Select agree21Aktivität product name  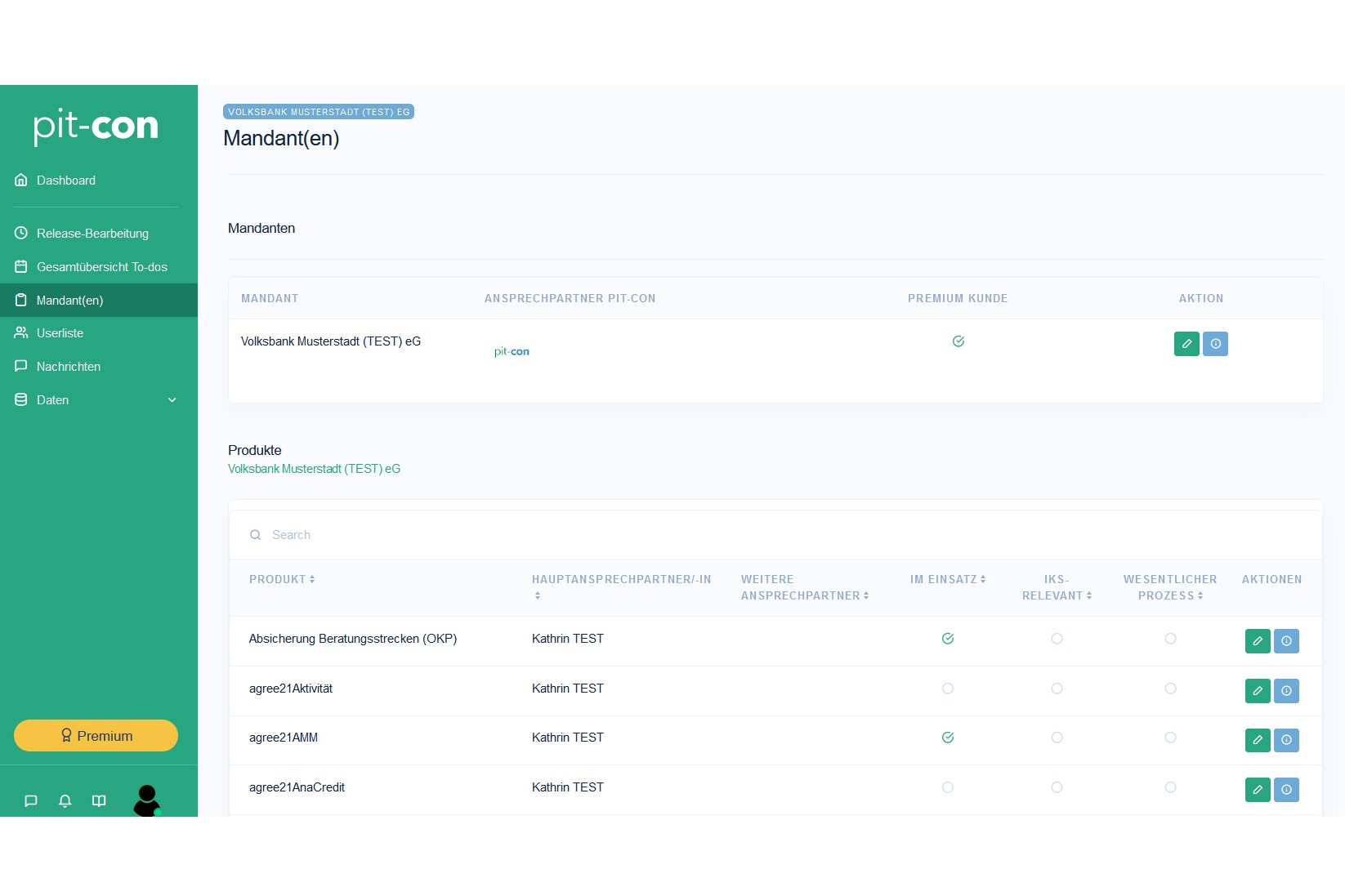[291, 689]
